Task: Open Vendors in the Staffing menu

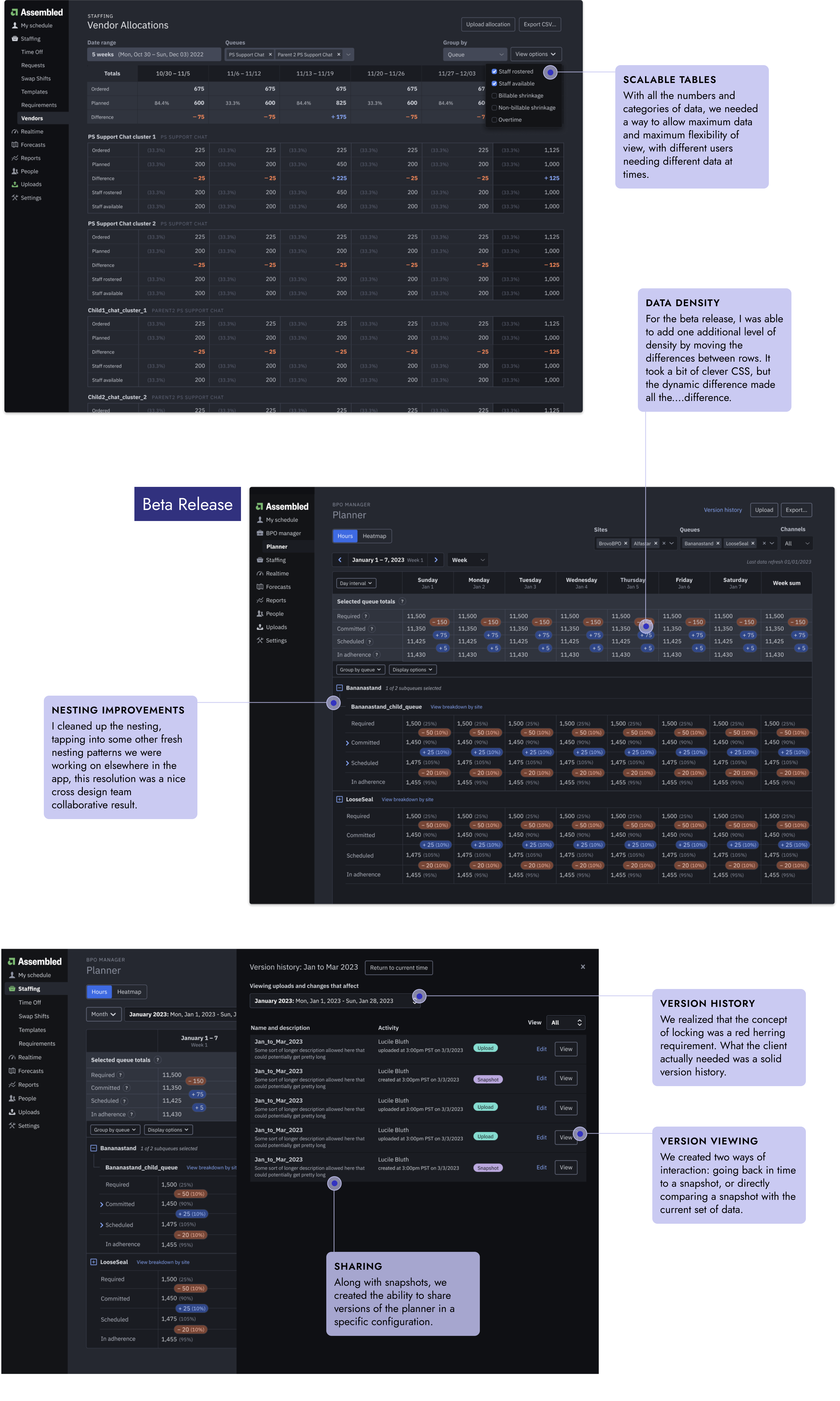Action: tap(32, 118)
